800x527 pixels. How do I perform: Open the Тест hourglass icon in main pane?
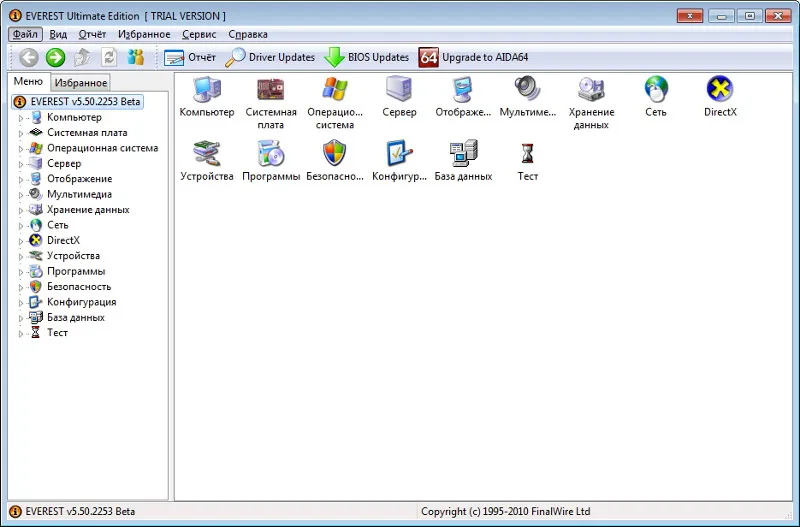527,161
